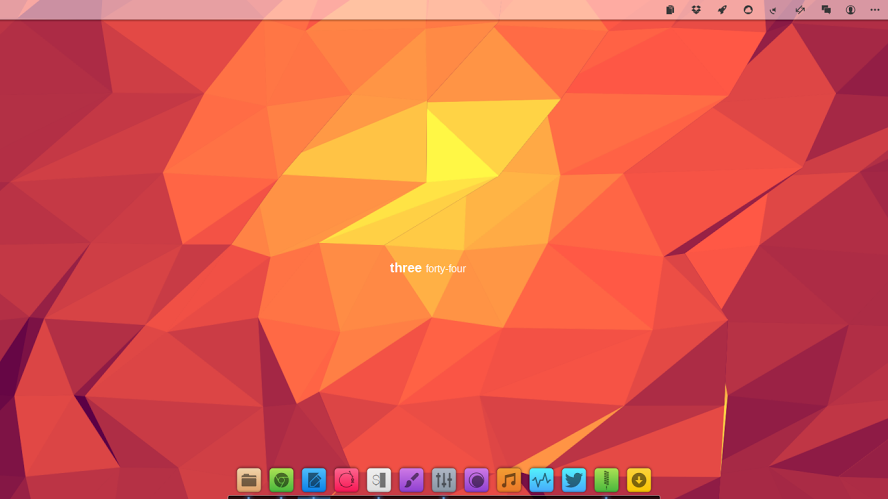Open the green archive zipper dock icon
Screen dimensions: 888x499
pyautogui.click(x=606, y=480)
